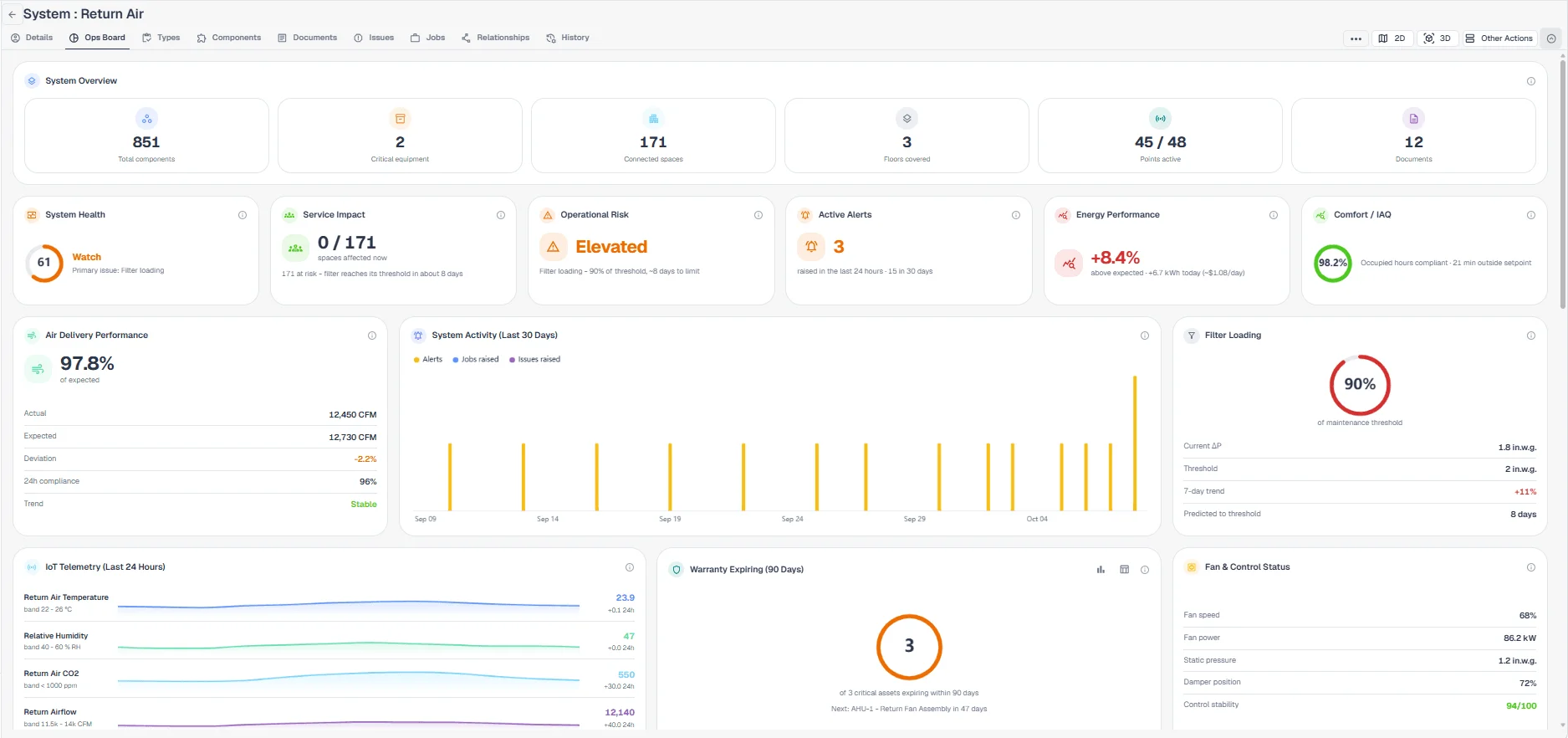Click the Floors covered layers icon

coord(907,119)
